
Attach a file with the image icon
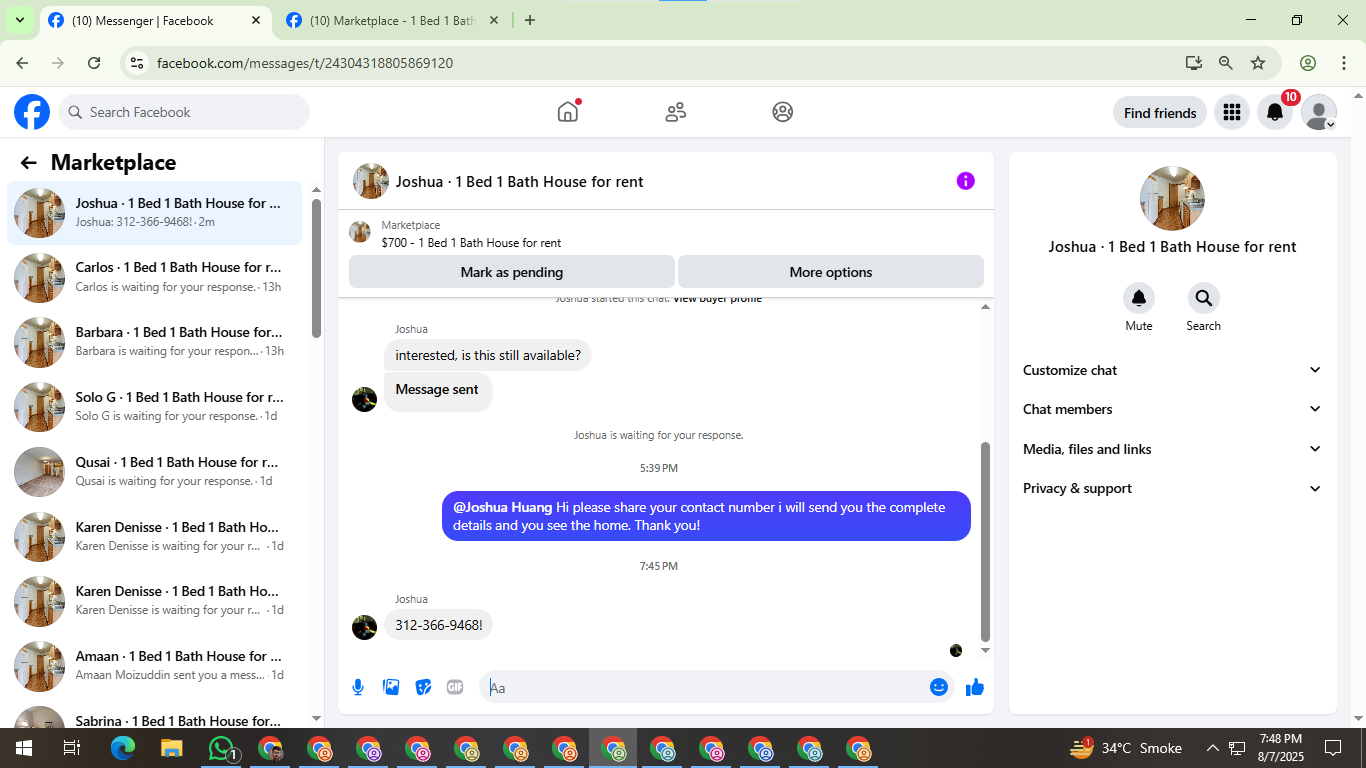point(391,687)
